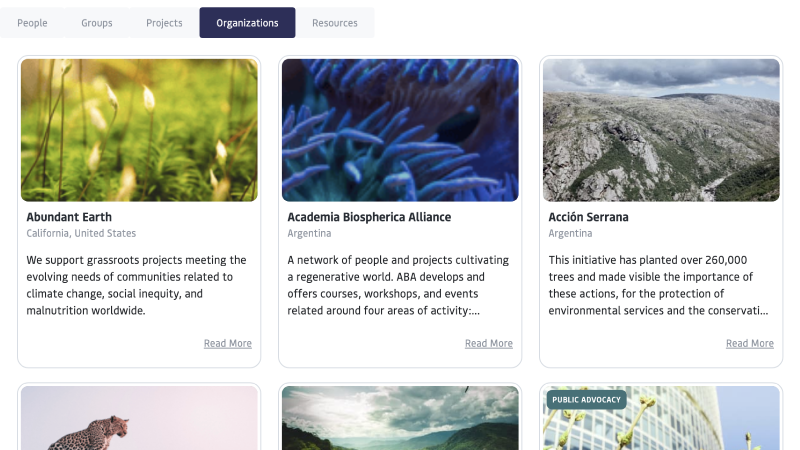Click the rocky mountain landscape photo
Image resolution: width=800 pixels, height=450 pixels.
click(x=661, y=130)
